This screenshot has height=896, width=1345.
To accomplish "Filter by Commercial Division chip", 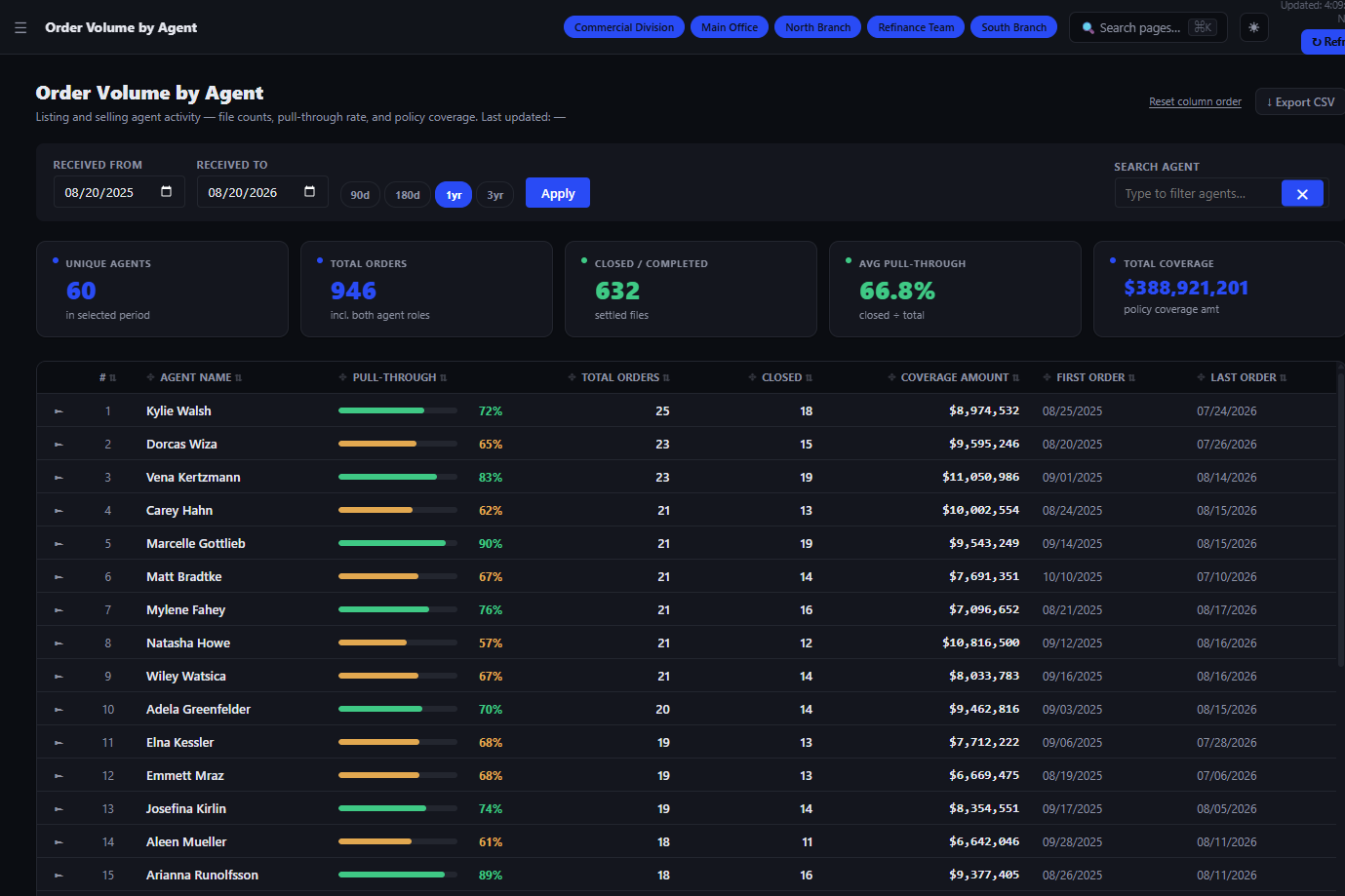I will coord(625,27).
